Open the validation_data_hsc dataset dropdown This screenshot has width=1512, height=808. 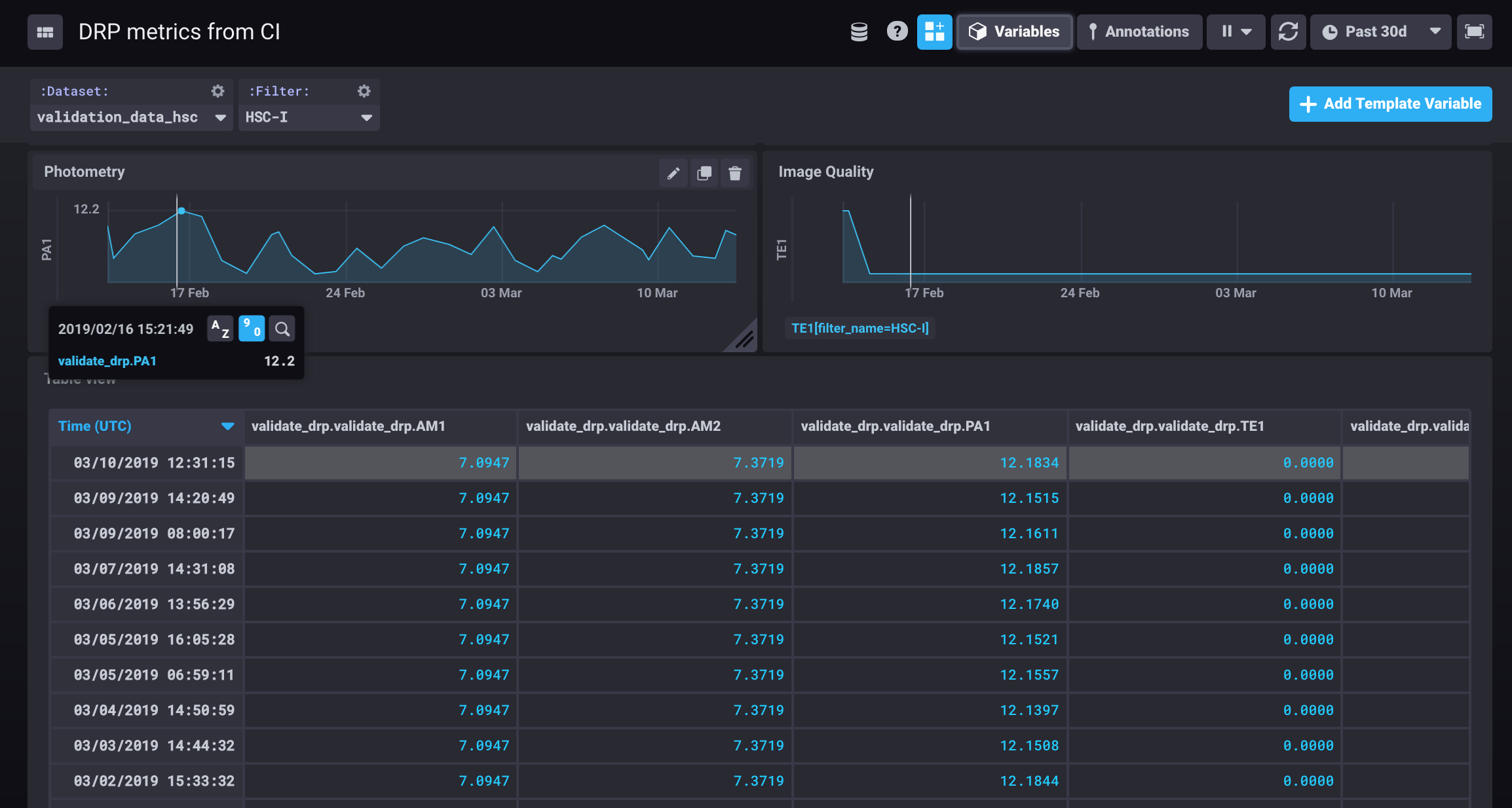coord(131,117)
